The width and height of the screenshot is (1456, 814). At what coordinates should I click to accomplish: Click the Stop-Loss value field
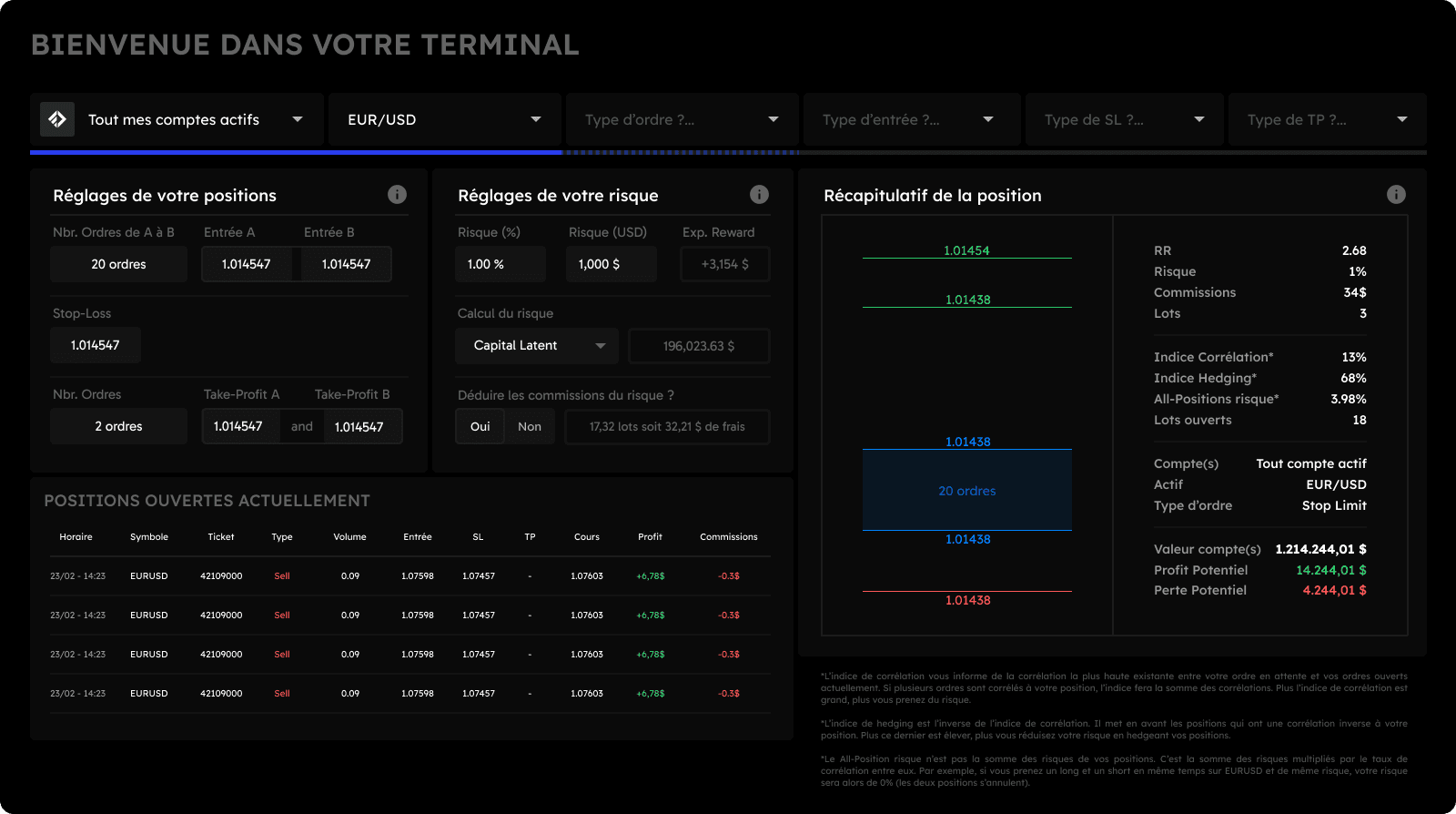click(96, 346)
